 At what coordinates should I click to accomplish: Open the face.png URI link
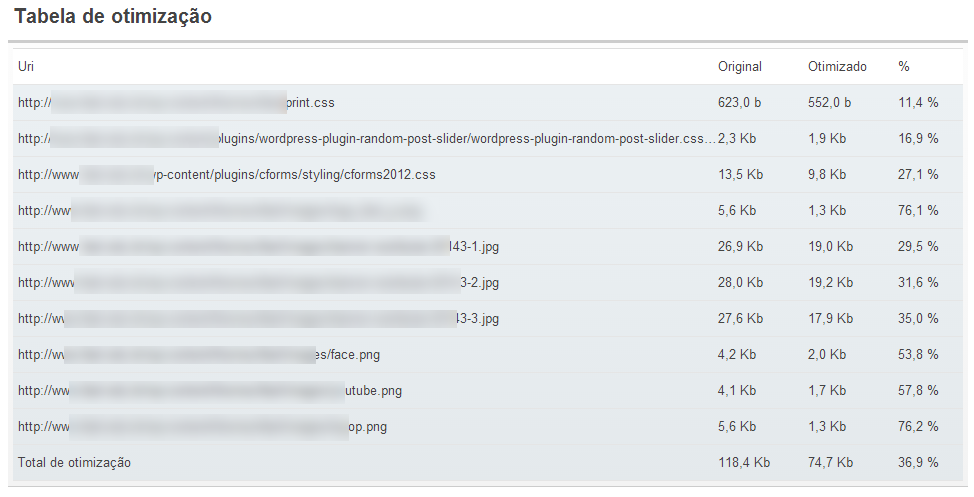199,355
